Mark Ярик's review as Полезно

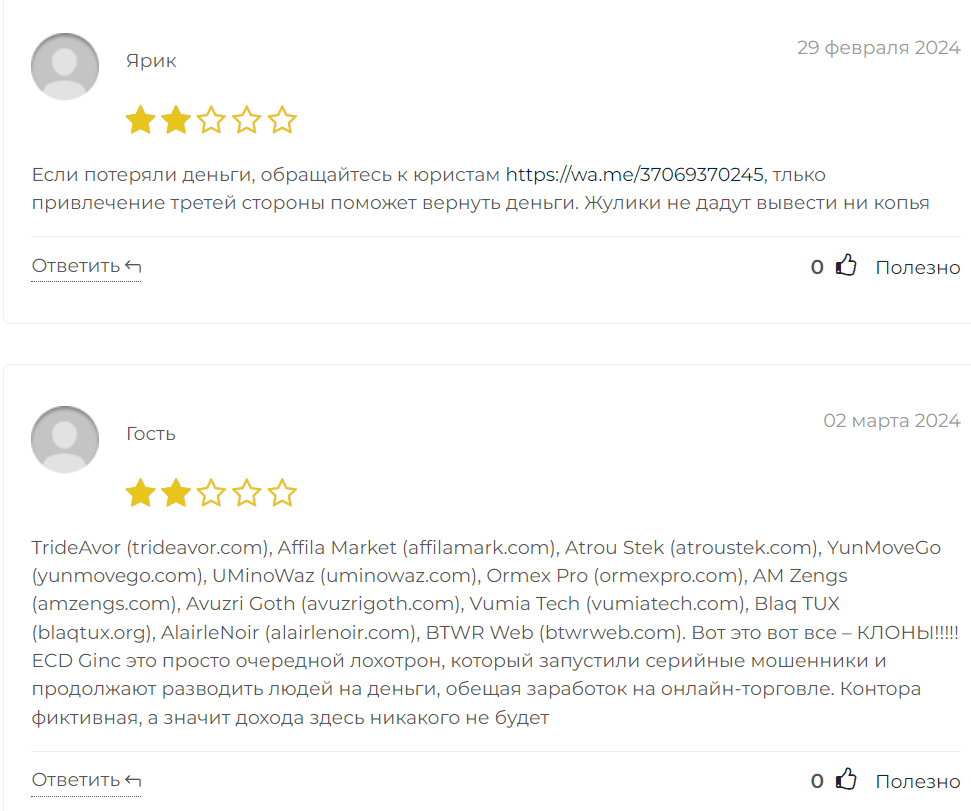[918, 267]
